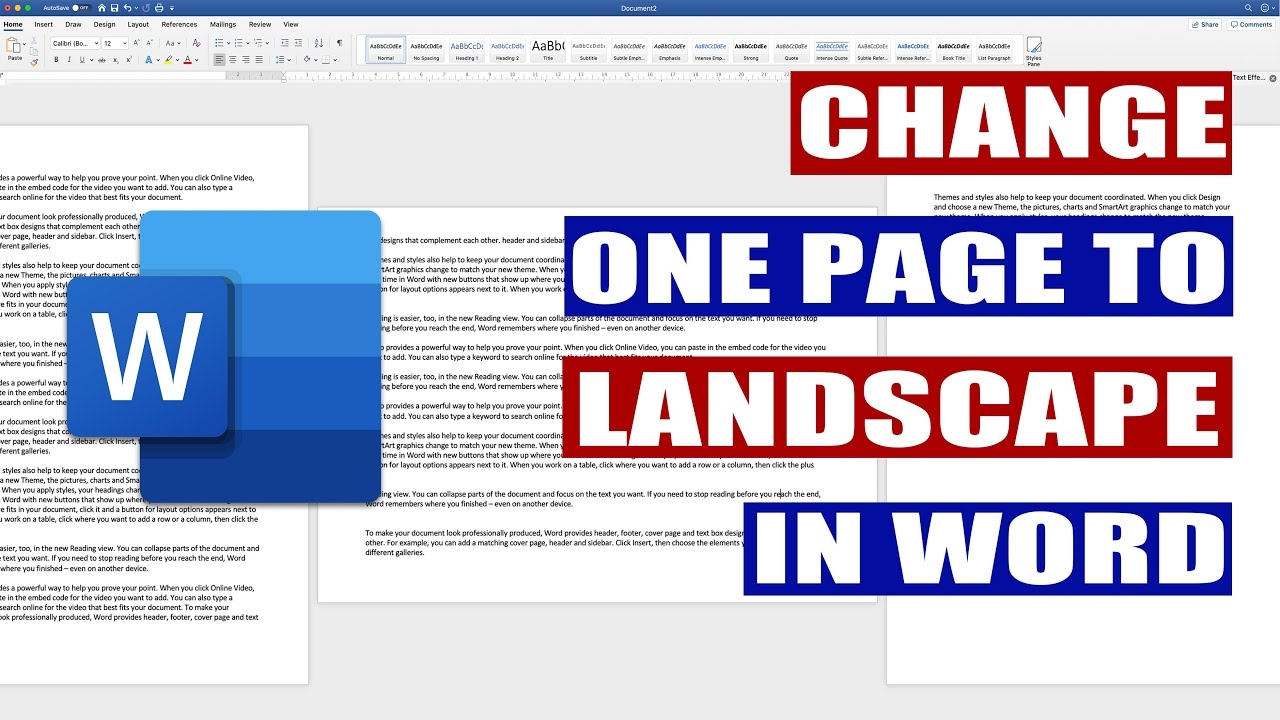Open the Comments button
Screen dimensions: 1280x720
[1251, 24]
